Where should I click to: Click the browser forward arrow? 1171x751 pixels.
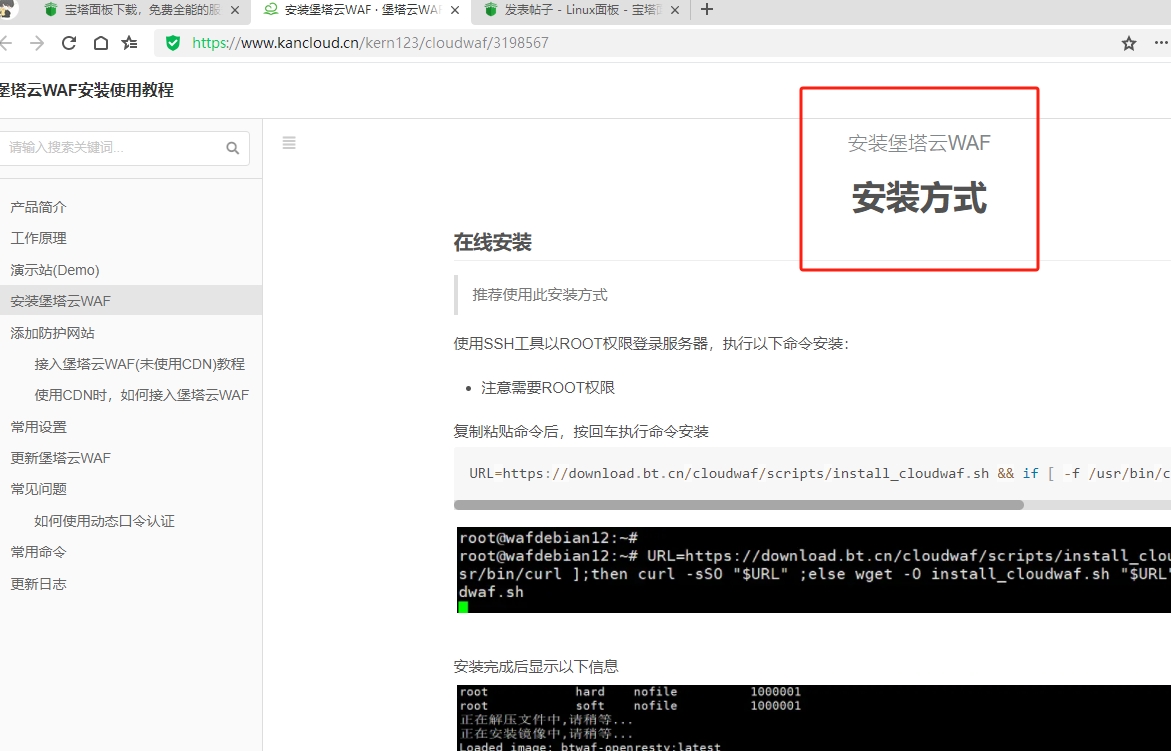click(x=37, y=43)
